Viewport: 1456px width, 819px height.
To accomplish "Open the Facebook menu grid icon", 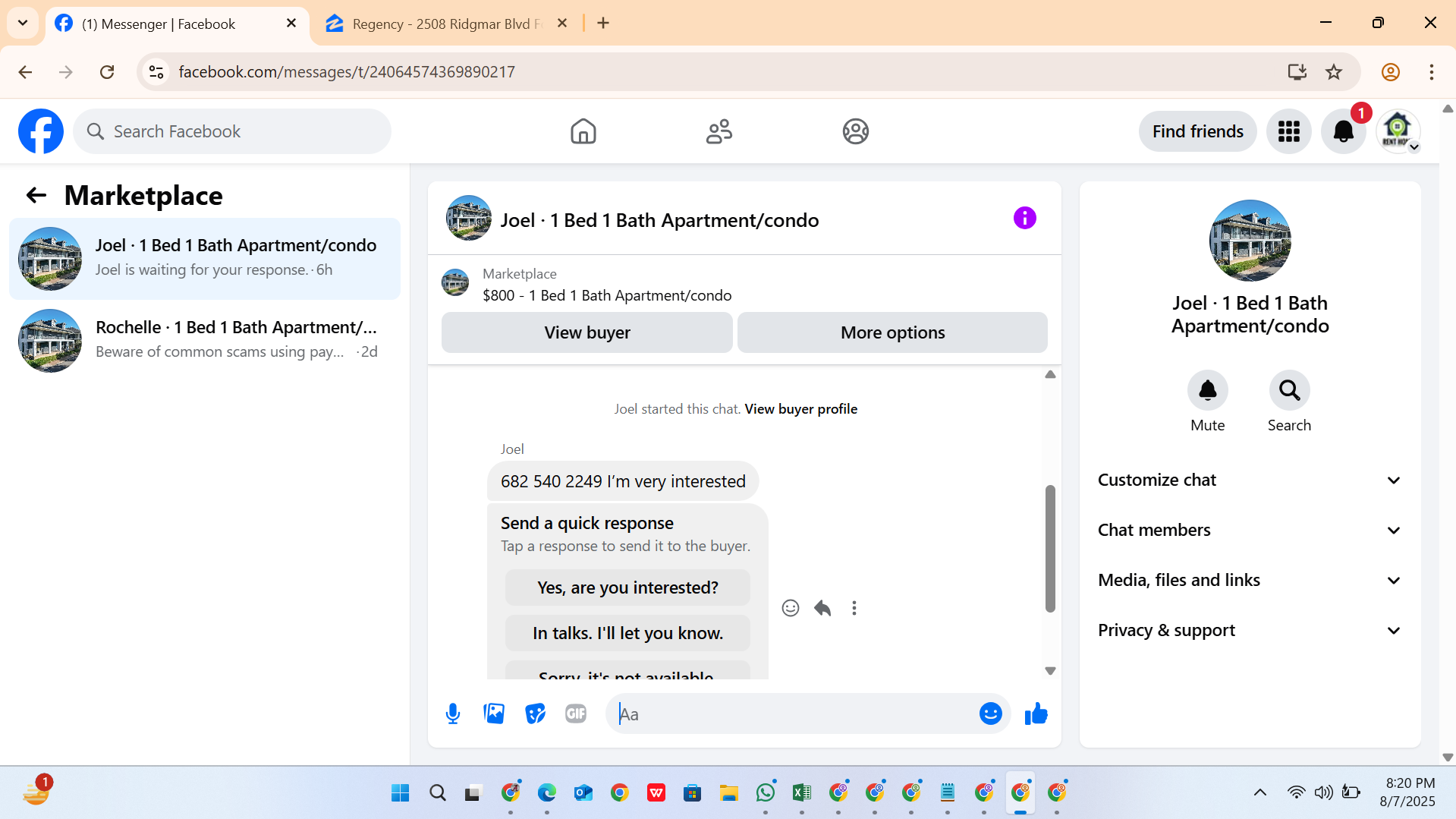I will (x=1288, y=131).
